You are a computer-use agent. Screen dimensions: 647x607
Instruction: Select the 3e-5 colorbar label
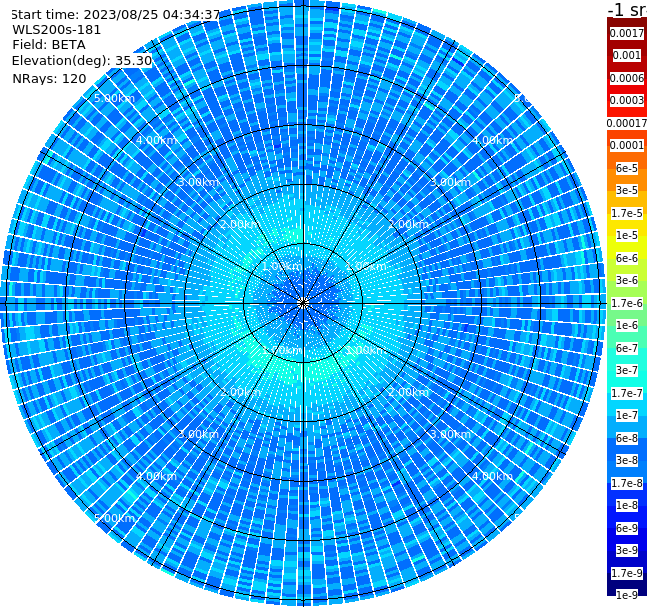627,190
